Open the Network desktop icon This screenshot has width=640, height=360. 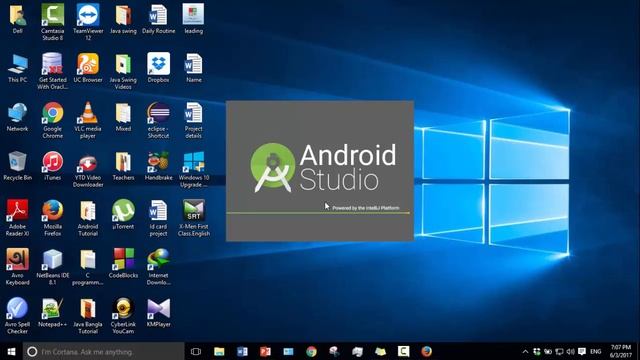[18, 113]
